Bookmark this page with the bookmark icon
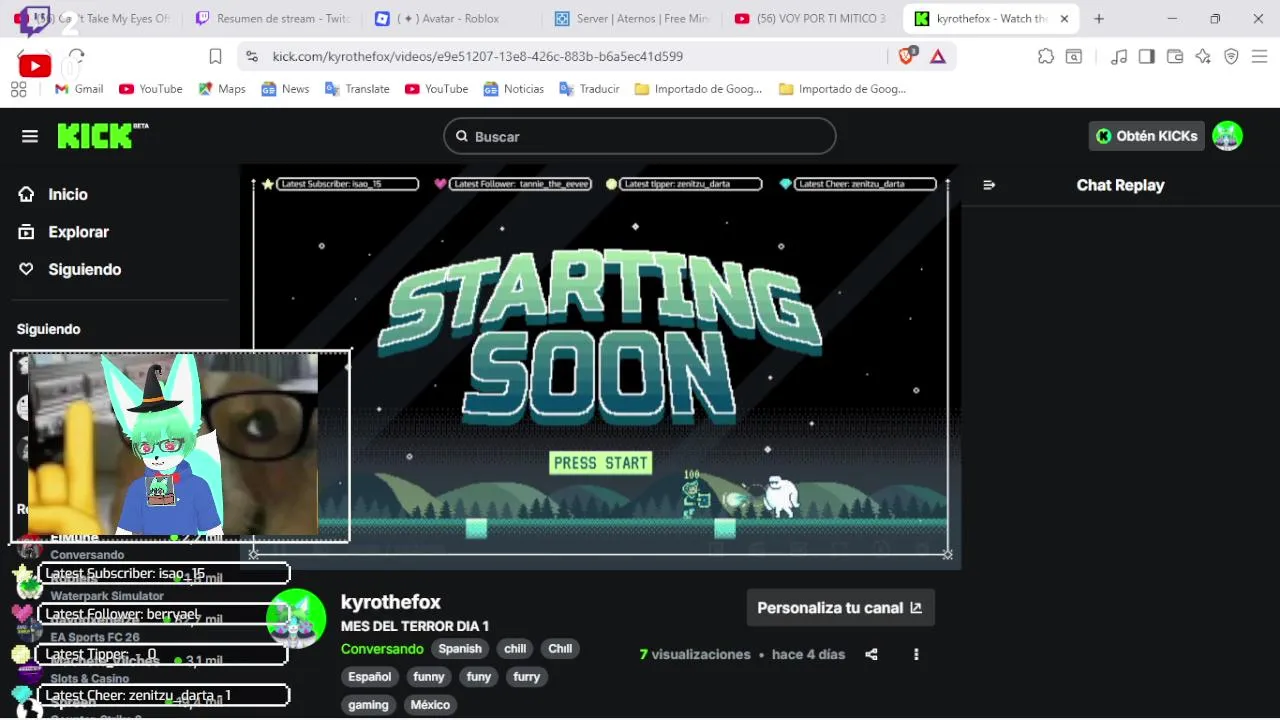 [x=215, y=57]
